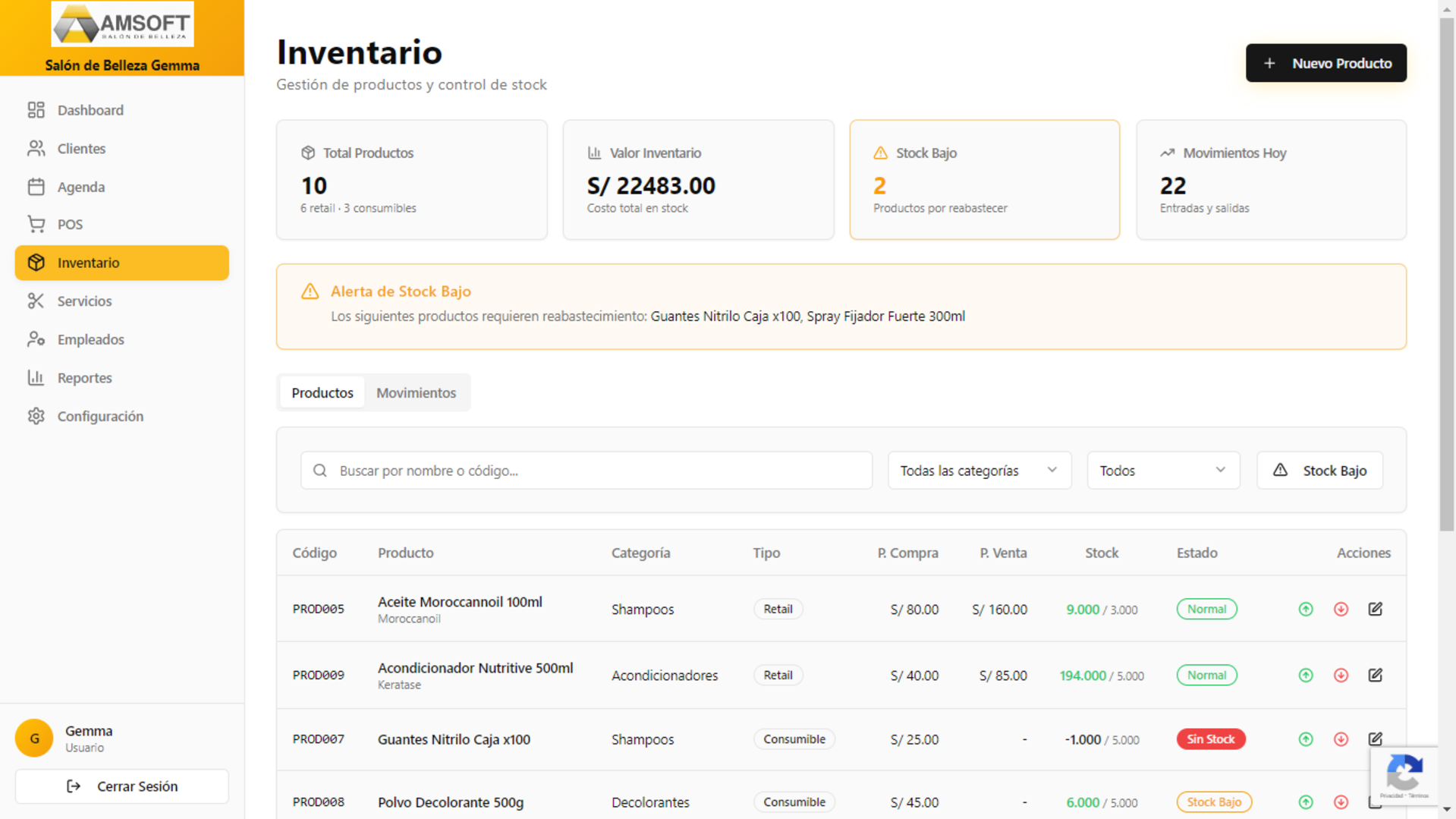This screenshot has width=1456, height=819.
Task: Click the Nuevo Producto button
Action: pos(1325,63)
